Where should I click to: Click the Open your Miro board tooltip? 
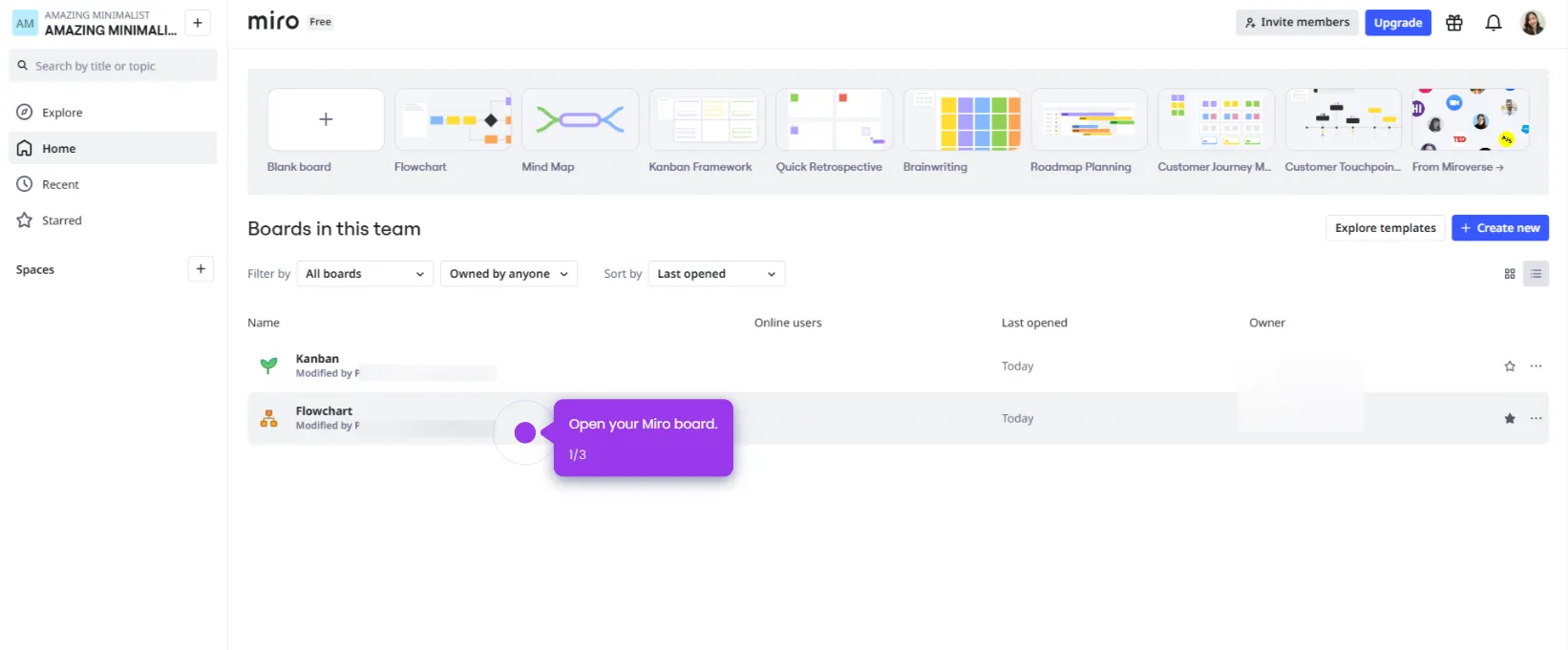(644, 438)
